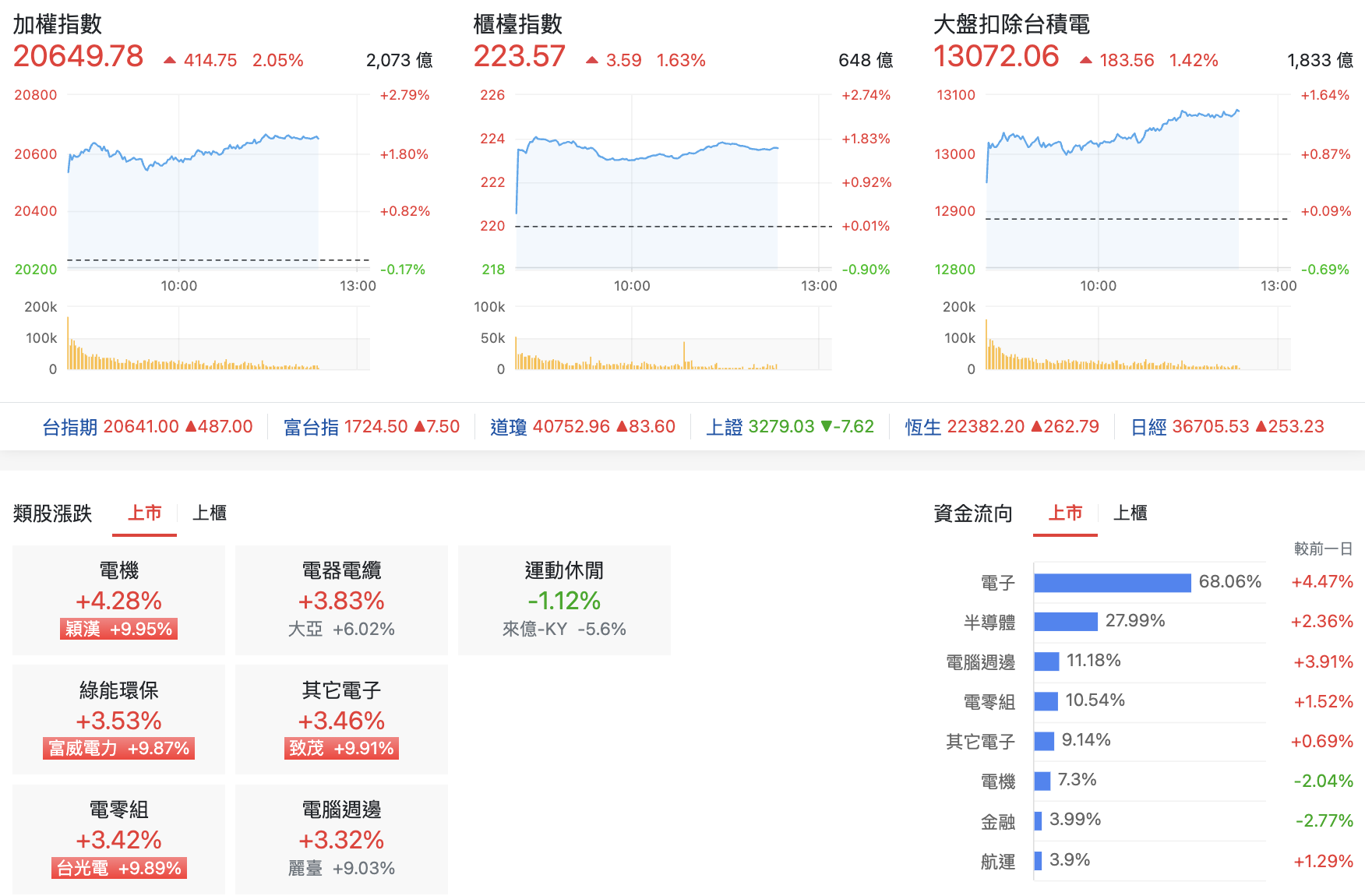Open the 電器電纜 sector card
This screenshot has height=896, width=1365.
pos(341,600)
